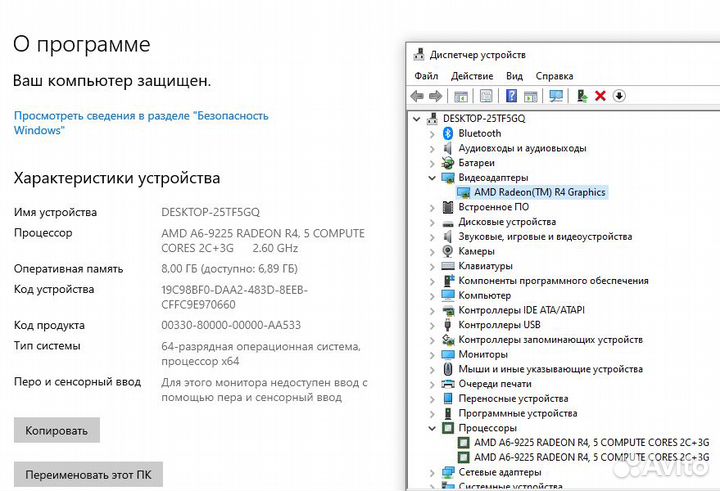
Task: Open the Вид menu
Action: tap(514, 76)
